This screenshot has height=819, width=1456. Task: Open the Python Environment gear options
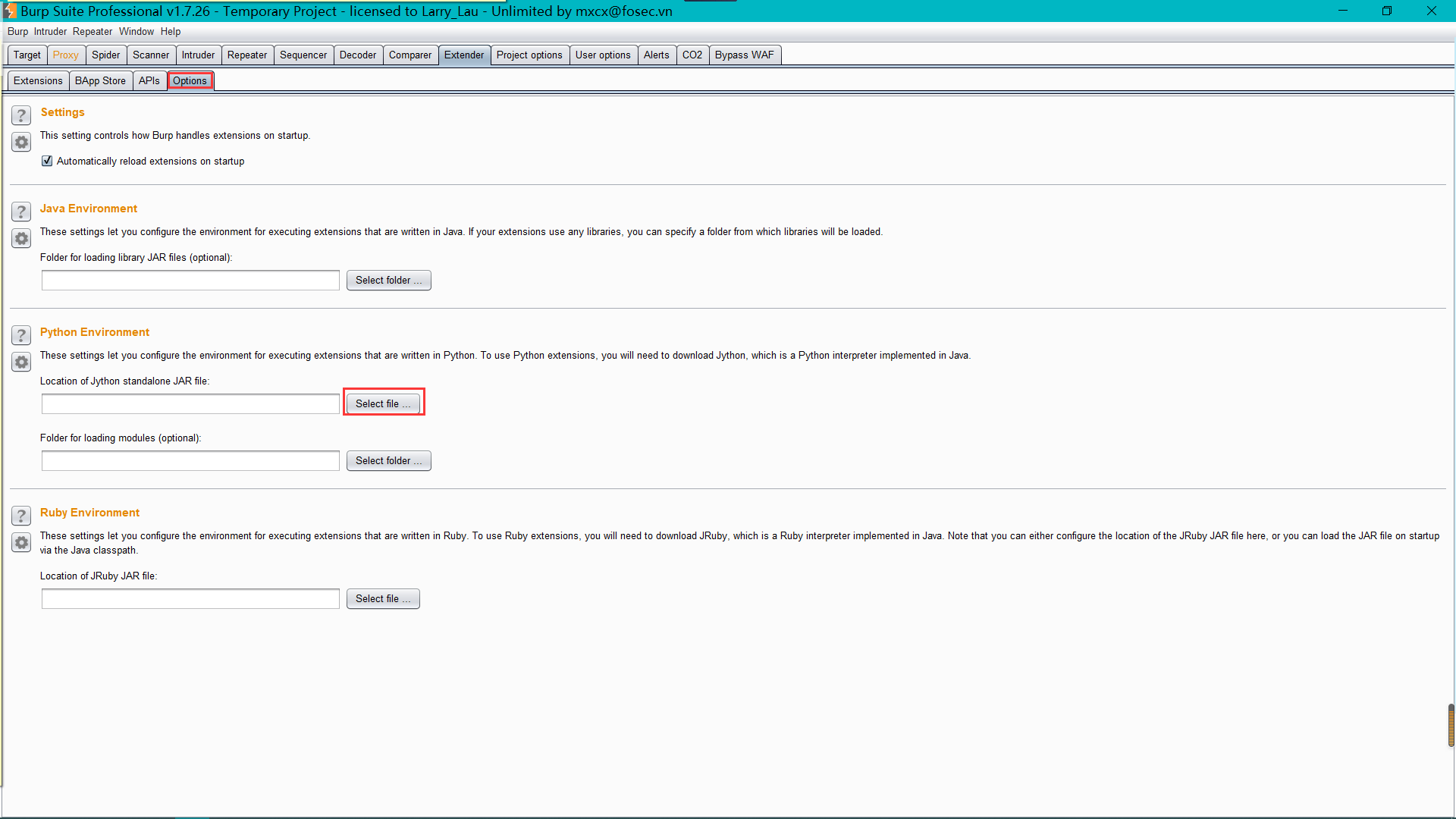(21, 362)
